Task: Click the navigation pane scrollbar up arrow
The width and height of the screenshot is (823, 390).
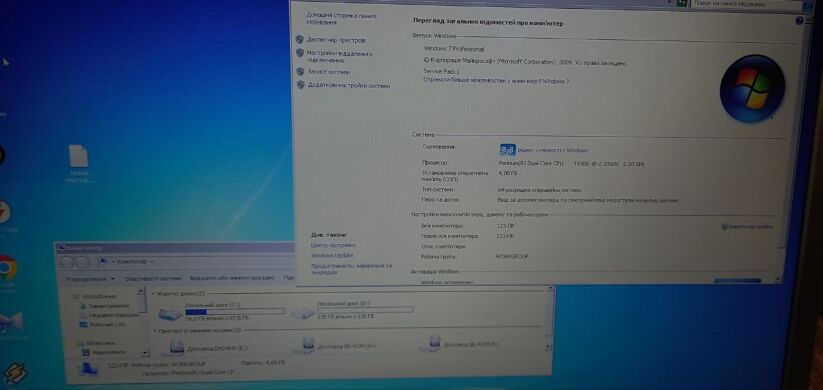Action: coord(141,291)
